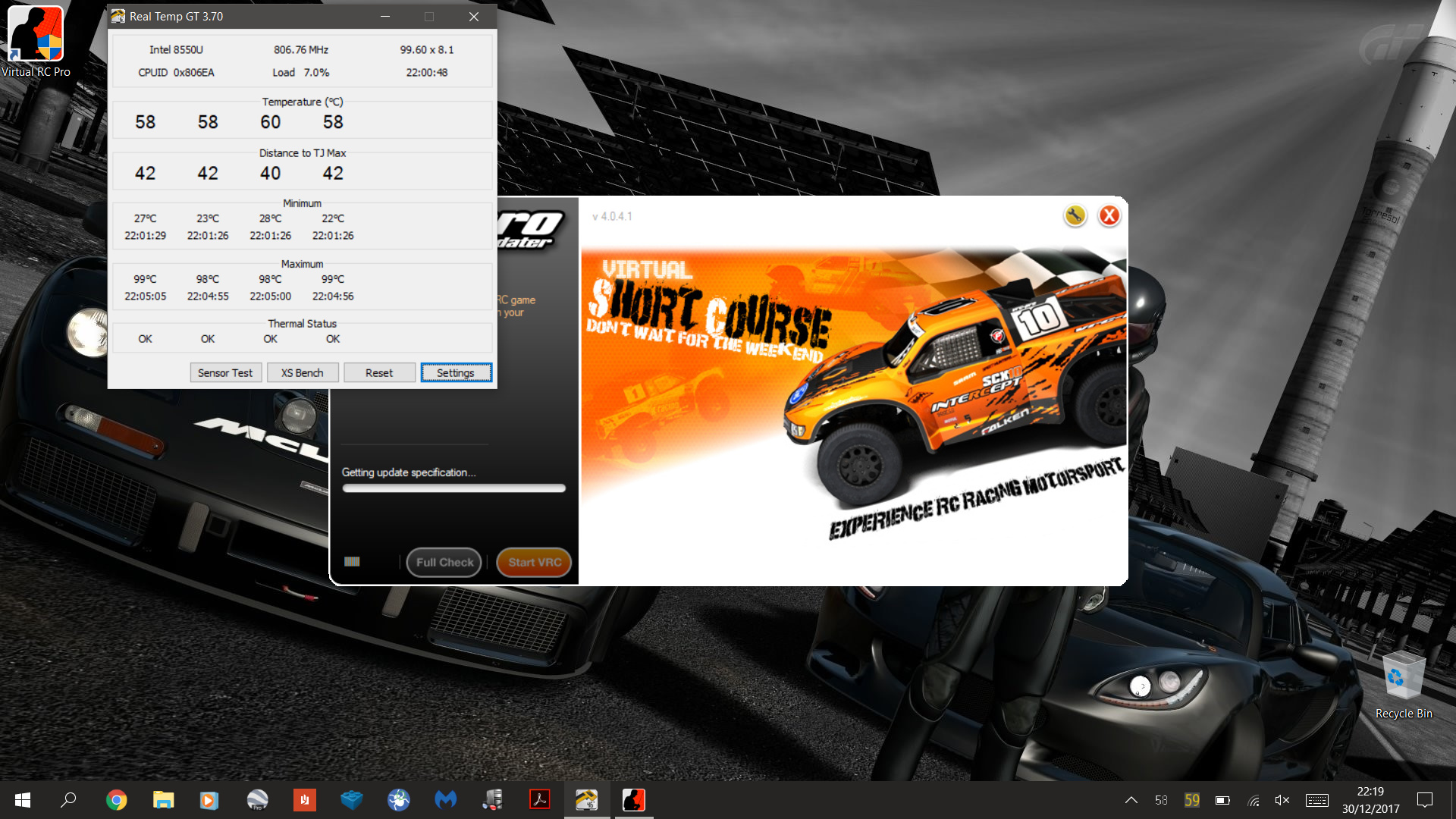The image size is (1456, 819).
Task: Open the Windows Start menu
Action: click(23, 800)
